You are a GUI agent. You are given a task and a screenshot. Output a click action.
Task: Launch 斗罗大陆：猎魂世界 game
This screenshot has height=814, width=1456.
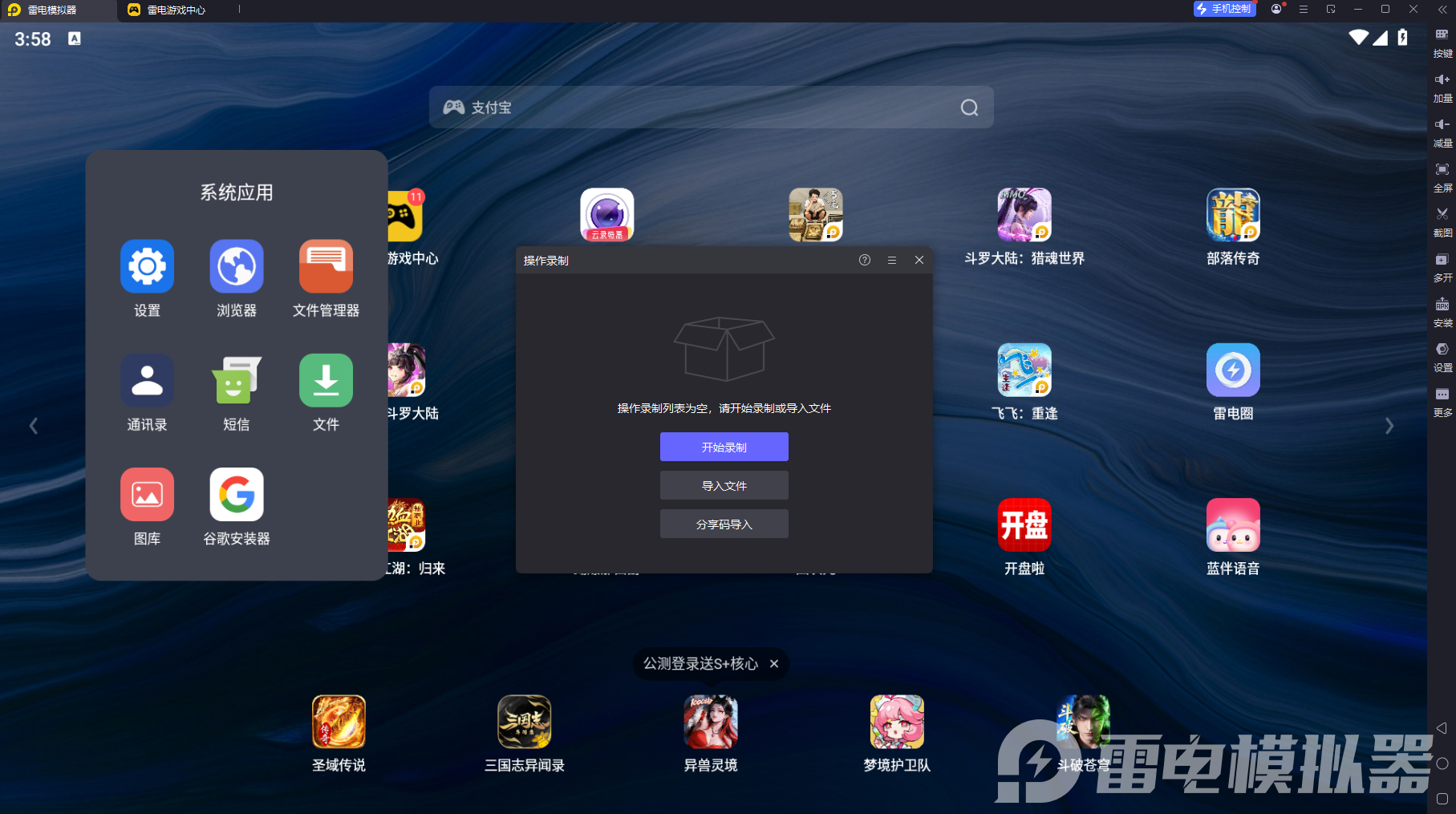(1024, 215)
